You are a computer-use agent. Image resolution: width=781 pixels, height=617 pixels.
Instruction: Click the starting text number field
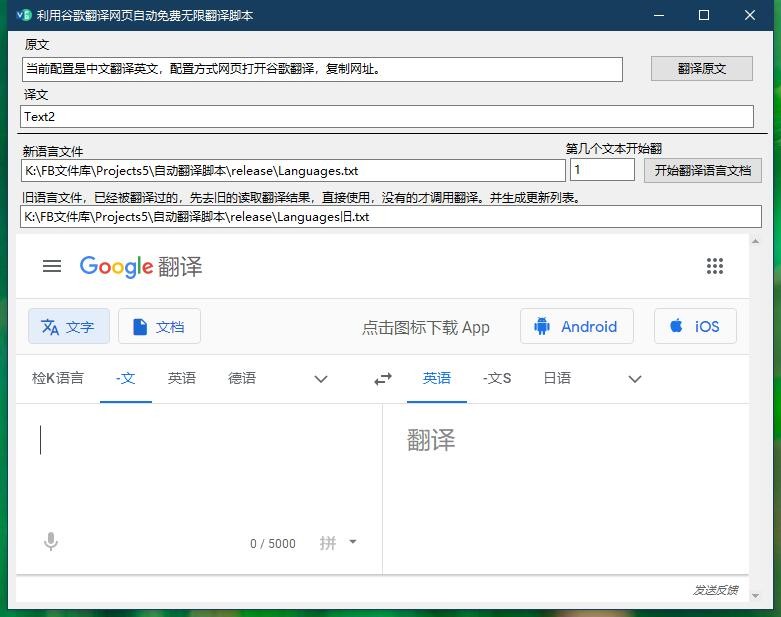coord(602,170)
